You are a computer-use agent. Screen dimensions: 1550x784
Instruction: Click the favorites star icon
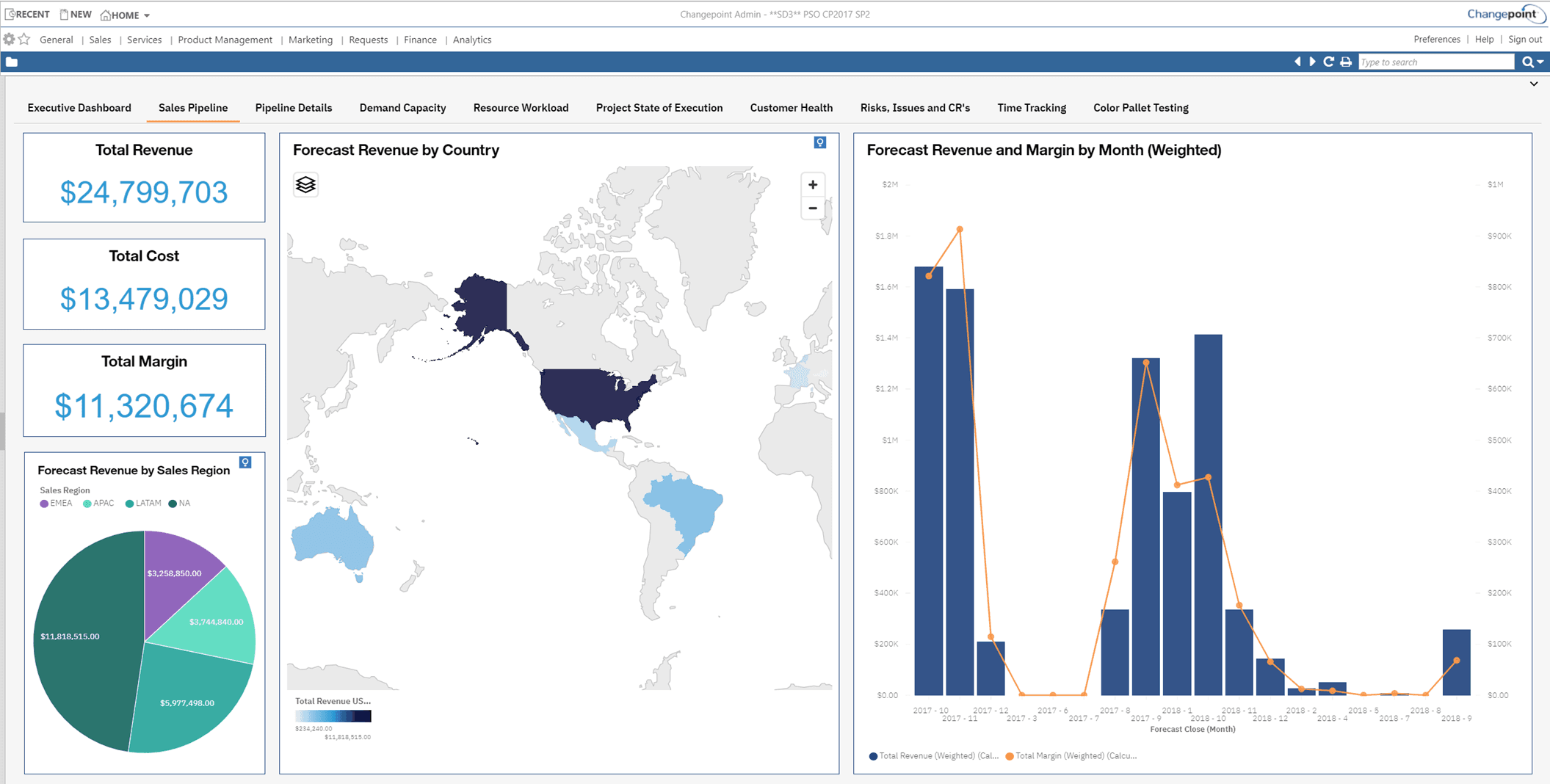tap(24, 40)
